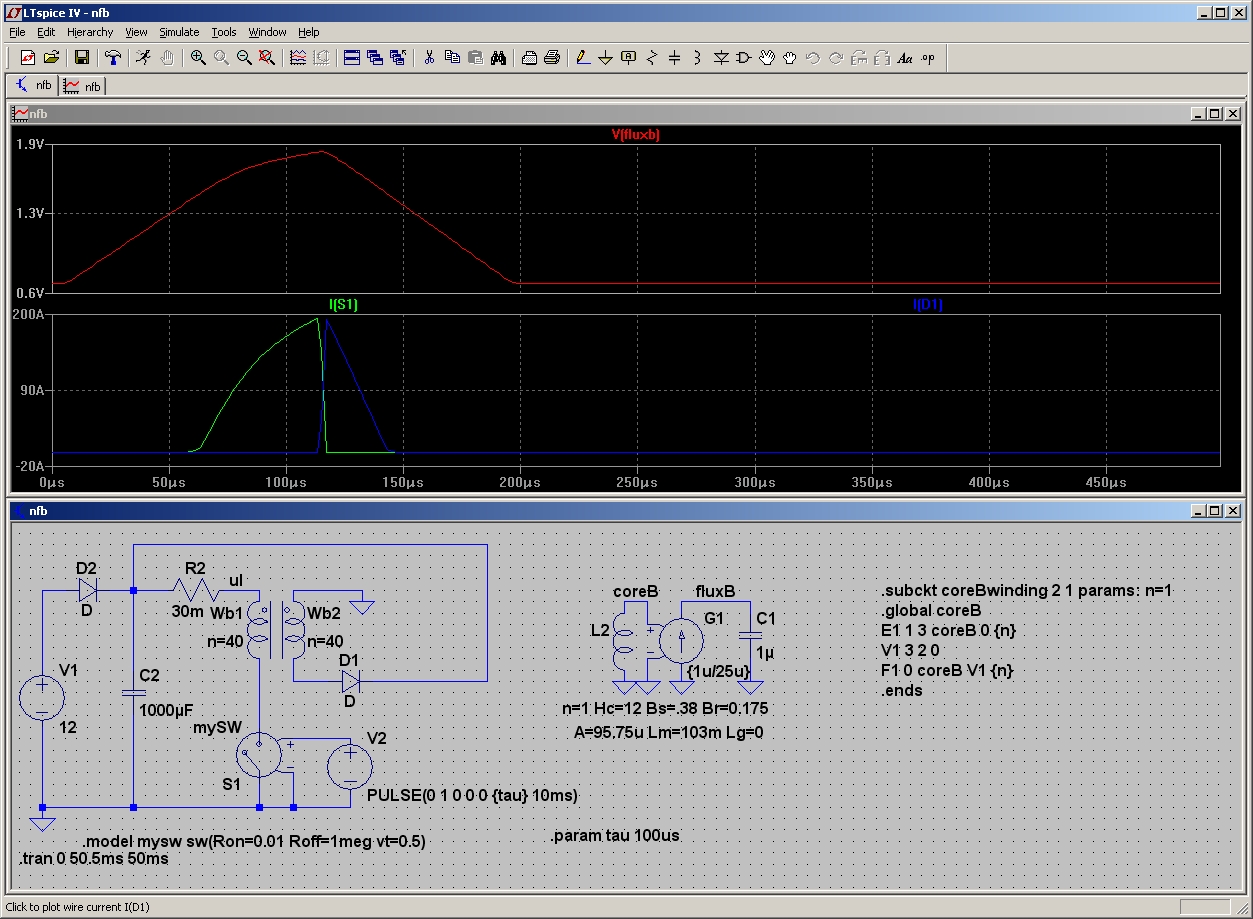1253x919 pixels.
Task: Click the Print icon in toolbar
Action: tap(551, 58)
